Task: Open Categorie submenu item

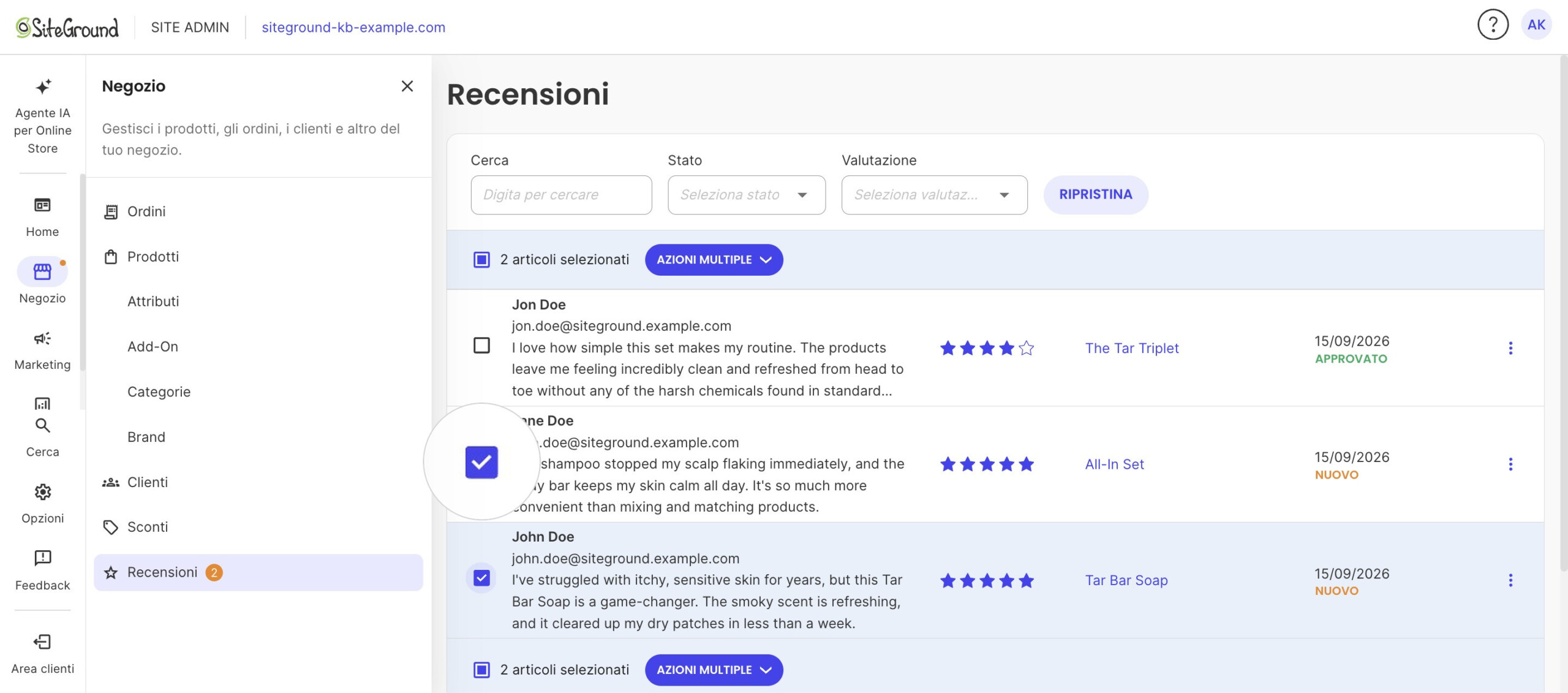Action: 159,392
